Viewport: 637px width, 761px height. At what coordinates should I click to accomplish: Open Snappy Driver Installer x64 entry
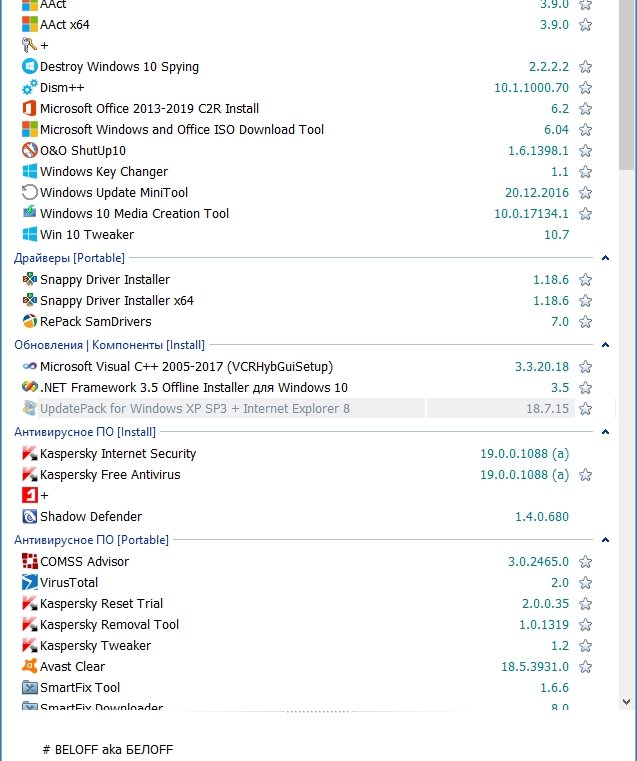(x=116, y=300)
